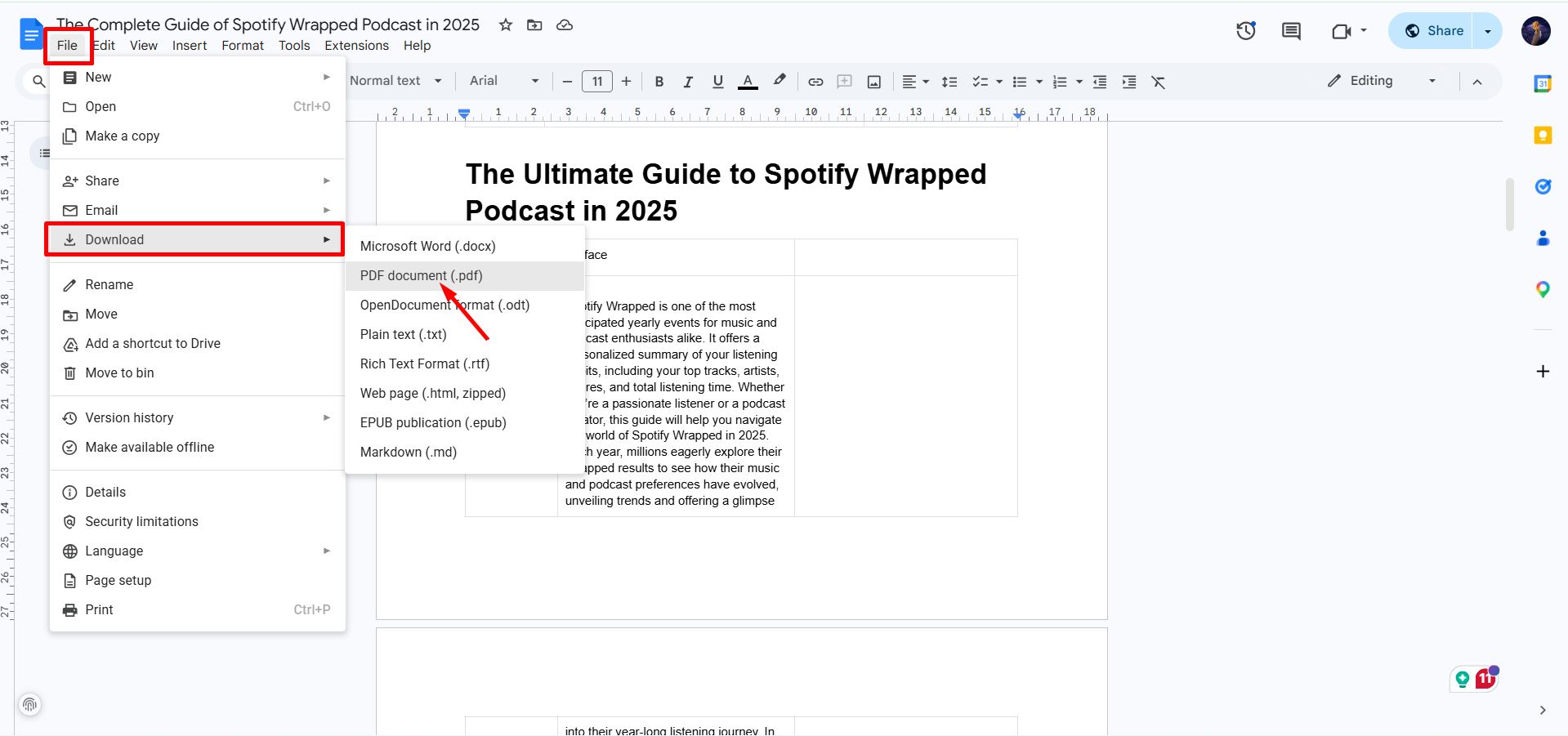
Task: Click the search menus magnifier icon
Action: coord(38,81)
